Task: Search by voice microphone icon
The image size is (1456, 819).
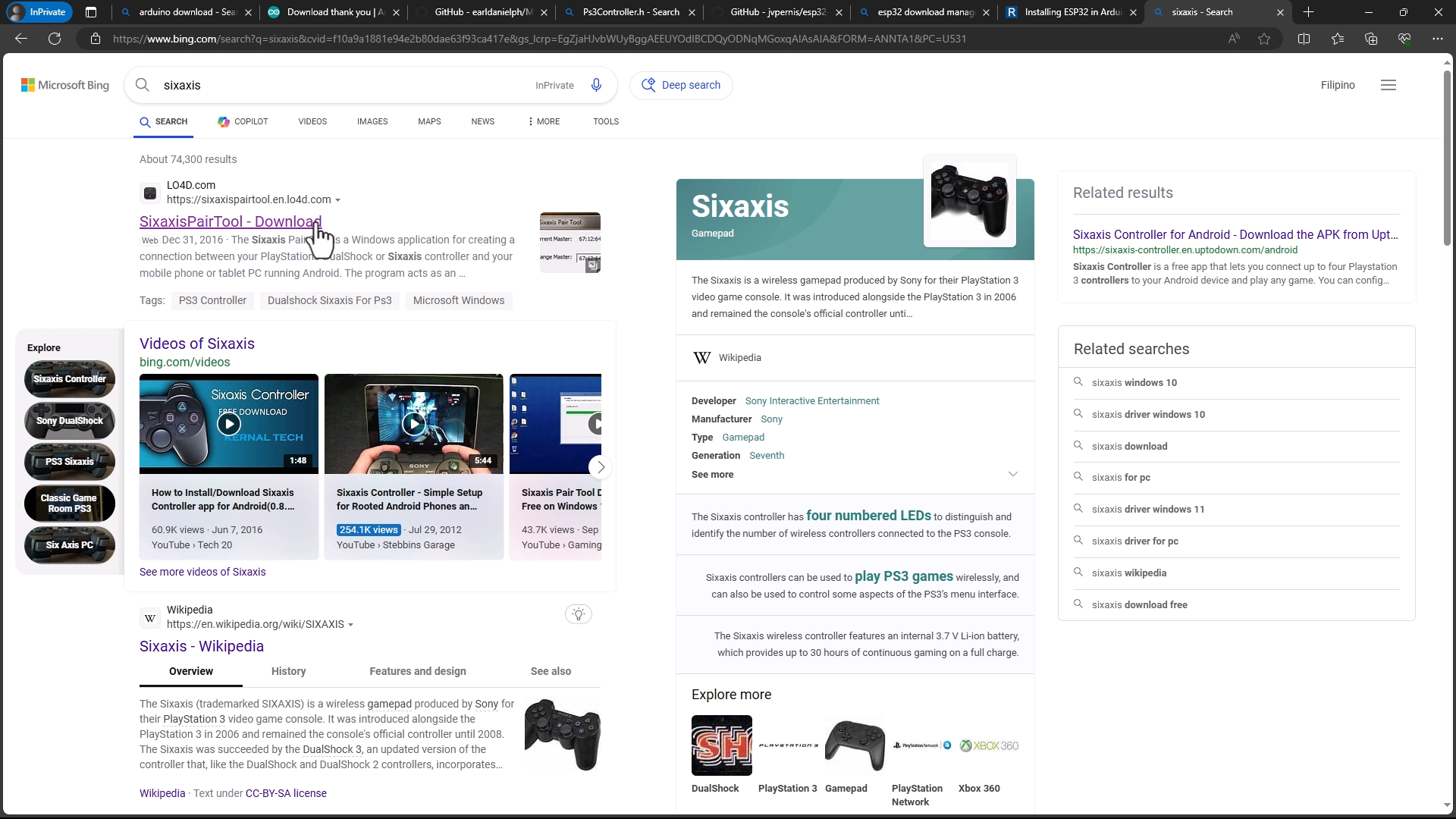Action: (x=596, y=85)
